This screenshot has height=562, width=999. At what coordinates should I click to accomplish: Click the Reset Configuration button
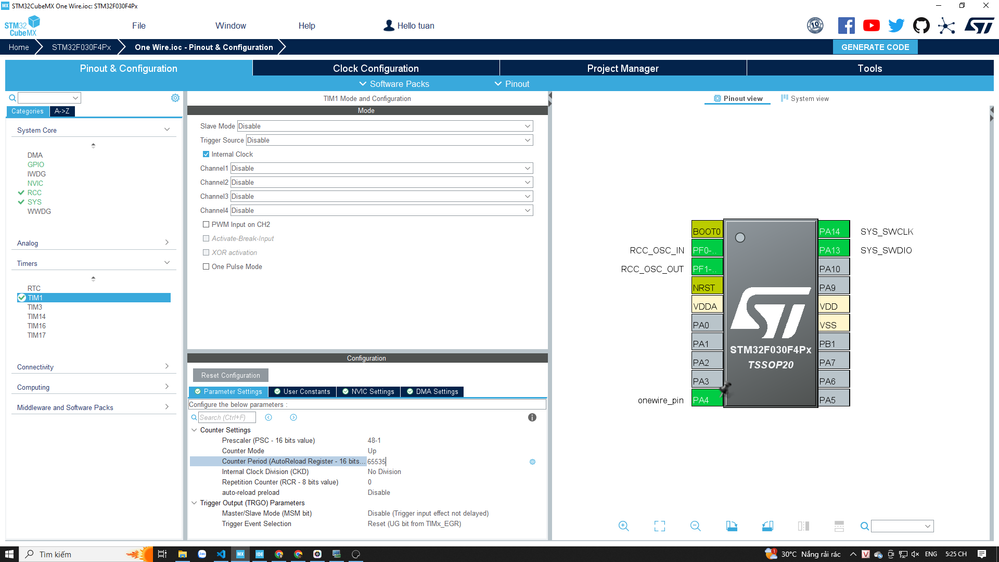(x=231, y=375)
